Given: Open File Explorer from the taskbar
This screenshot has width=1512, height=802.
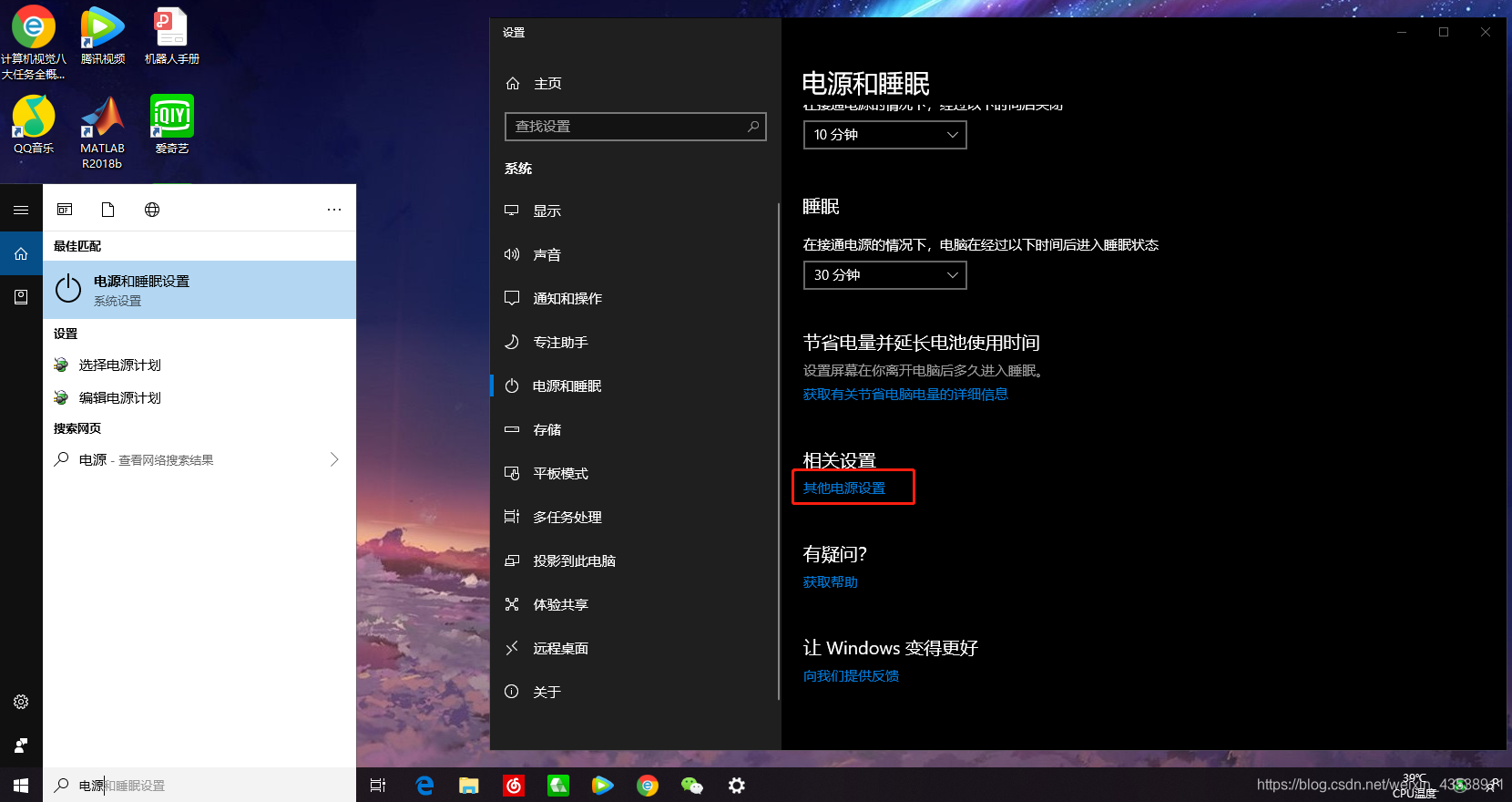Looking at the screenshot, I should pos(469,785).
